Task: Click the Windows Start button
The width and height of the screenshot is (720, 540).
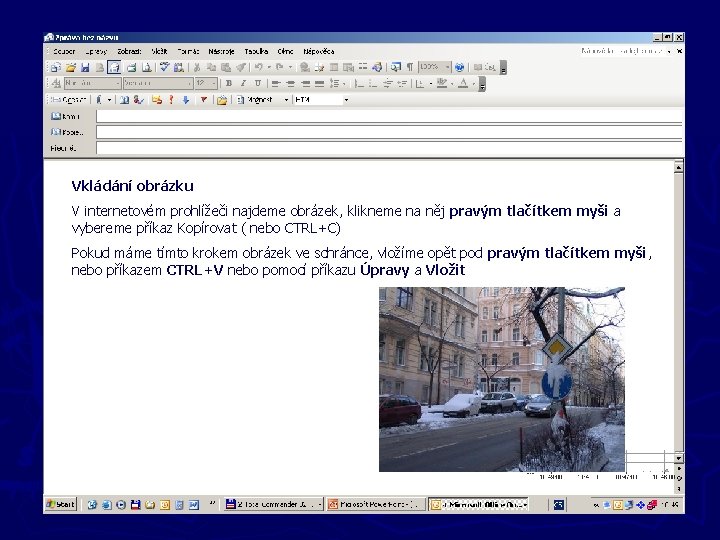Action: (60, 504)
